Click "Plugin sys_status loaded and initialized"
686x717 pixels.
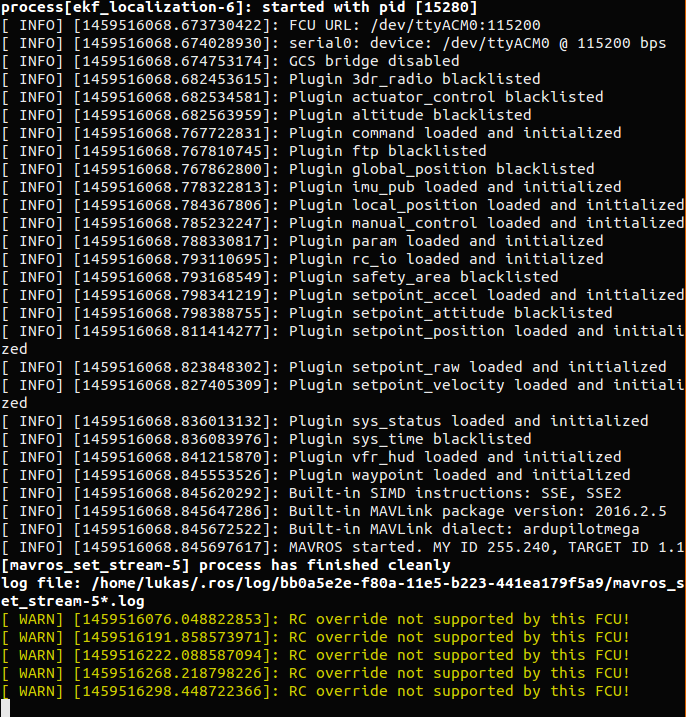[x=468, y=421]
